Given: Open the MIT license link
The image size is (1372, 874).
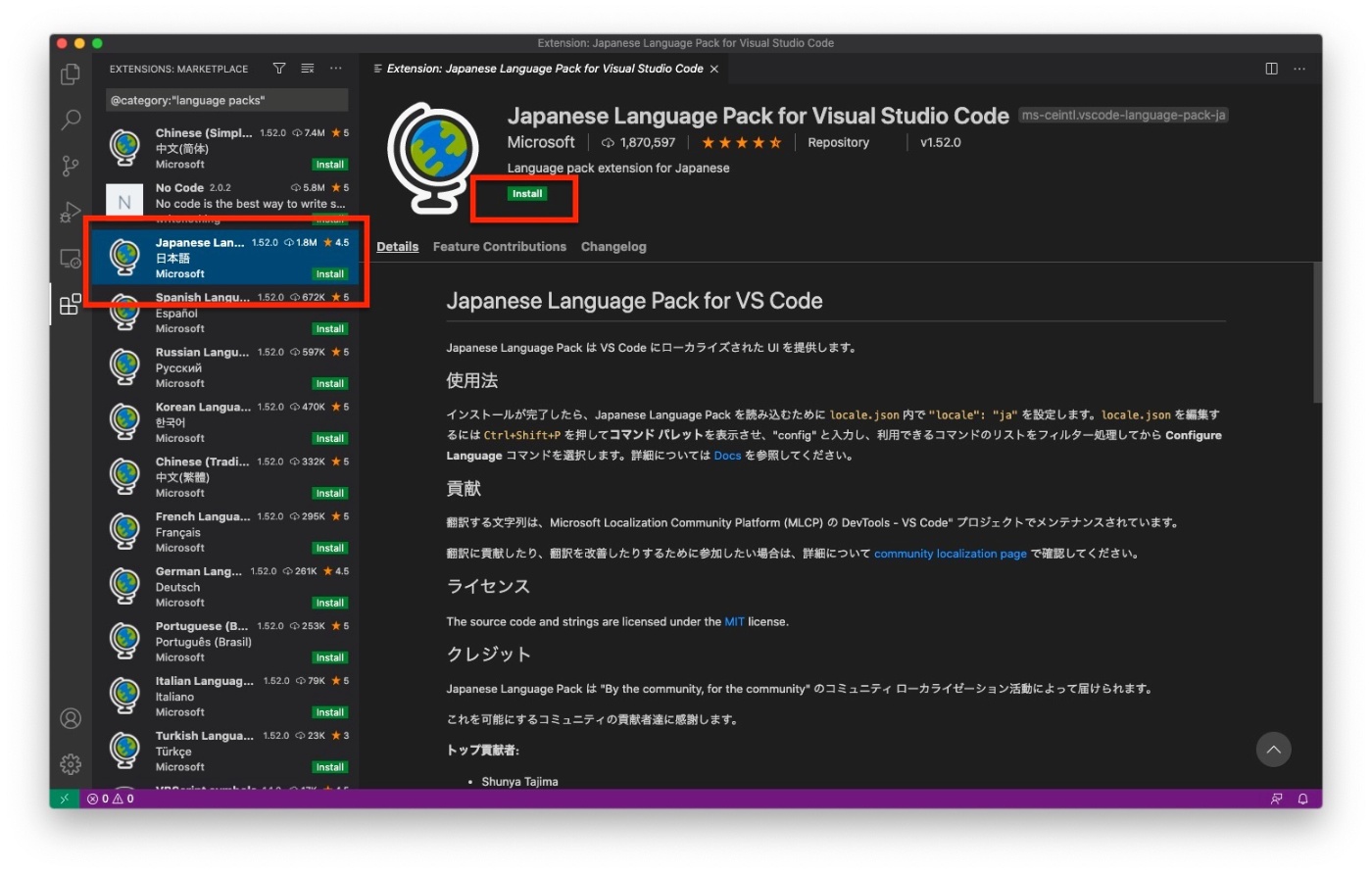Looking at the screenshot, I should (734, 622).
